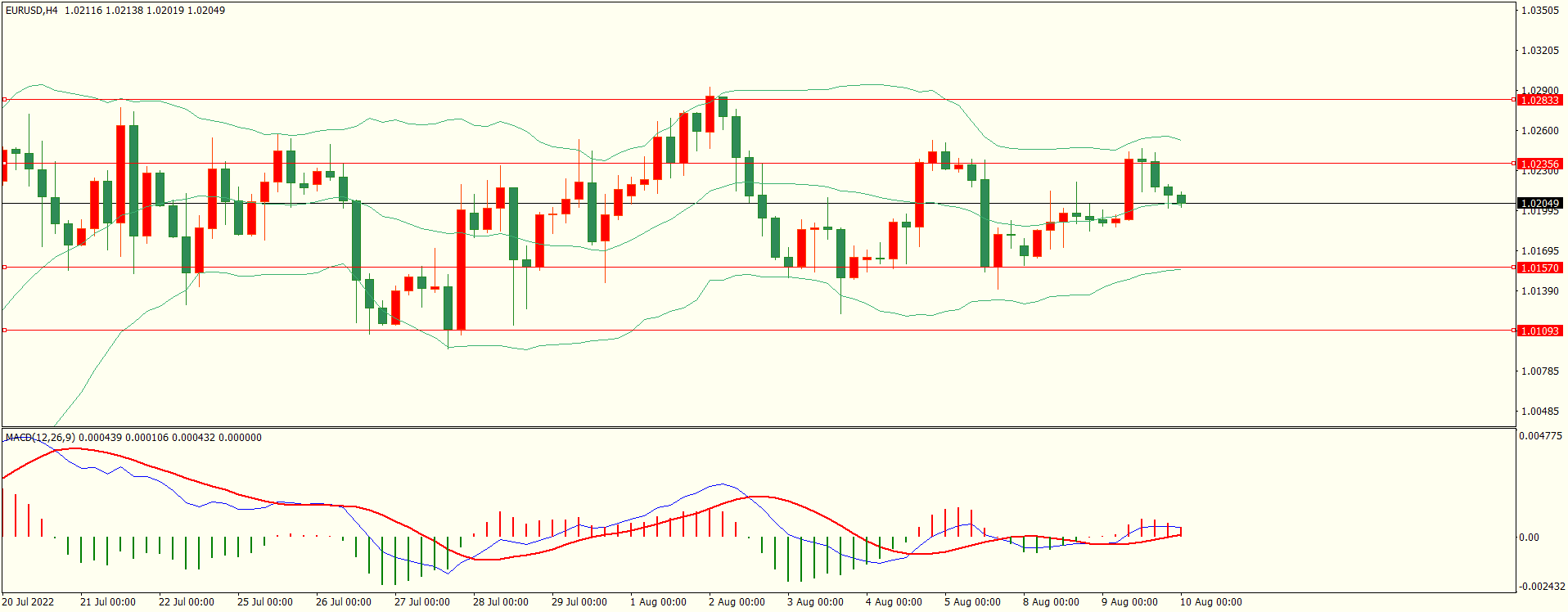
Task: Click the red 1.01093 price level tag
Action: point(1539,331)
